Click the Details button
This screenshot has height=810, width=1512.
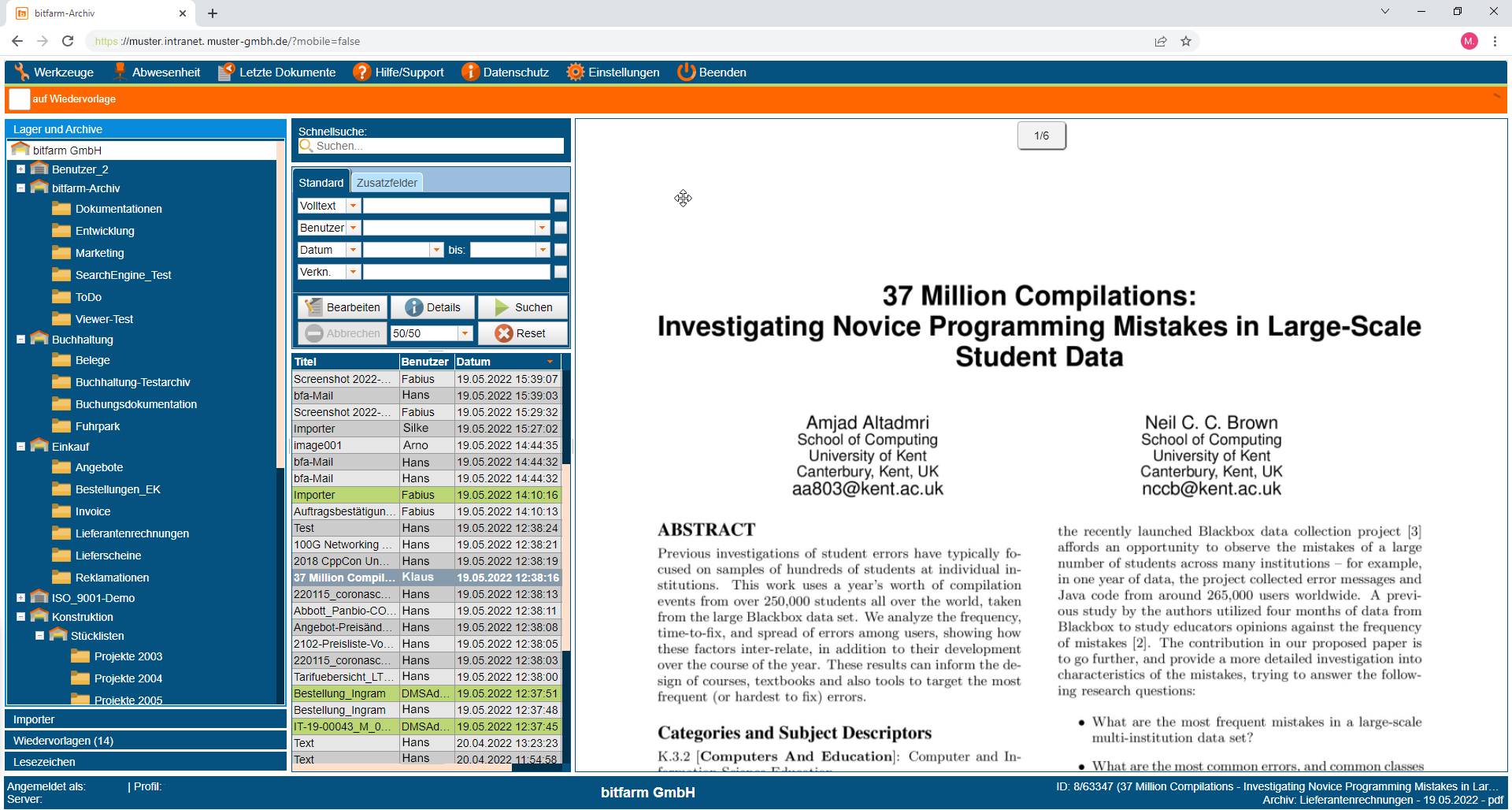[432, 307]
